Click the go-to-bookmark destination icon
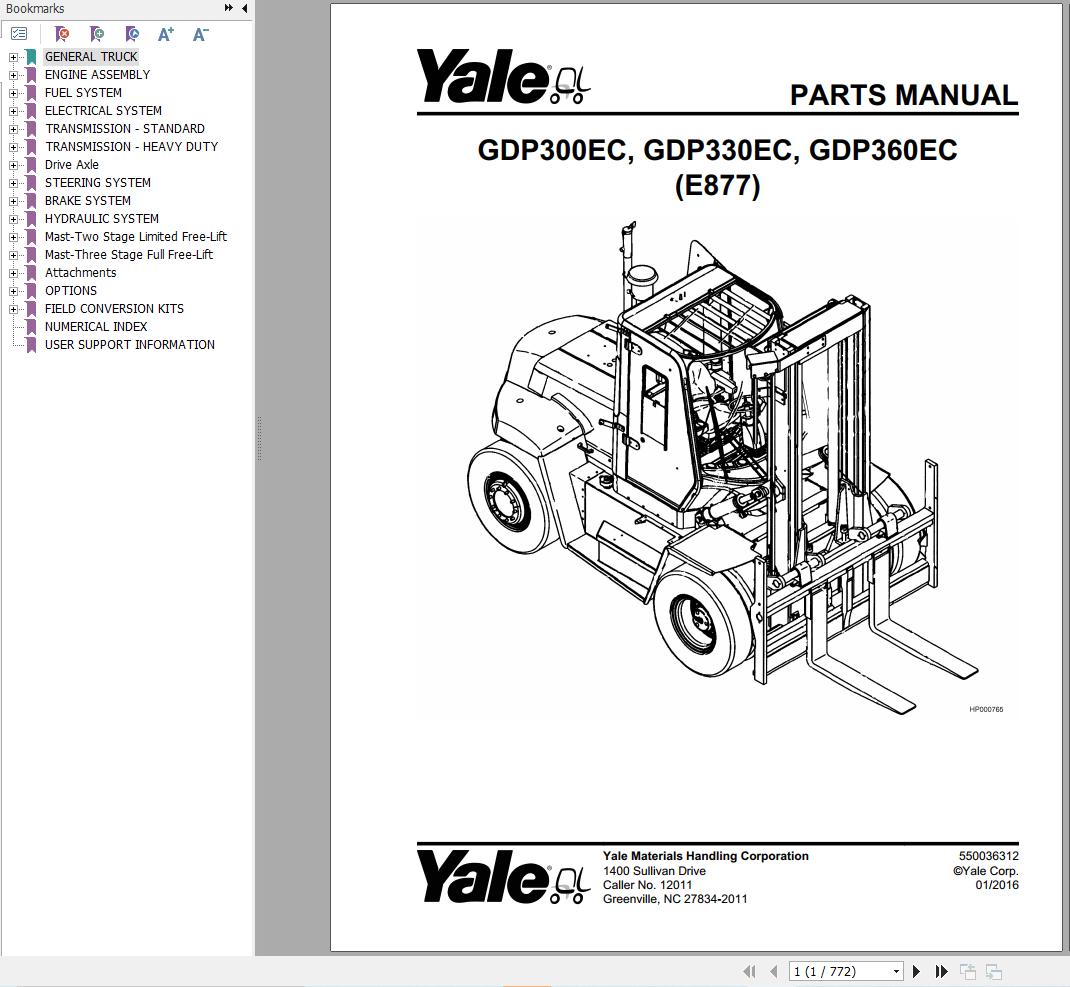The image size is (1070, 987). coord(131,34)
